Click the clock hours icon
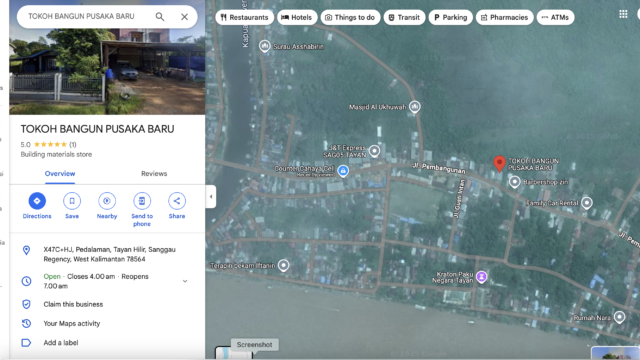Screen dimensions: 640x360 [x=26, y=281]
